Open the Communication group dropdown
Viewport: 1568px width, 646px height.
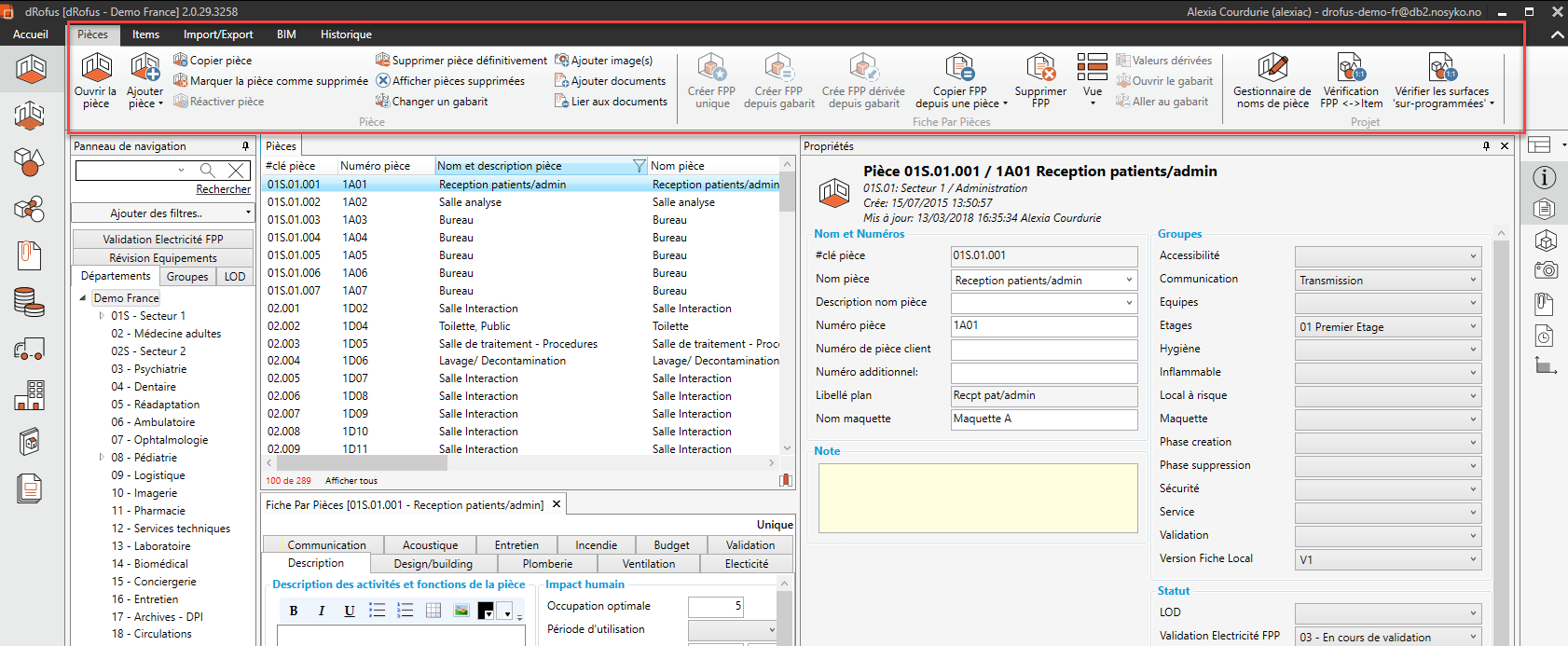pyautogui.click(x=1474, y=280)
